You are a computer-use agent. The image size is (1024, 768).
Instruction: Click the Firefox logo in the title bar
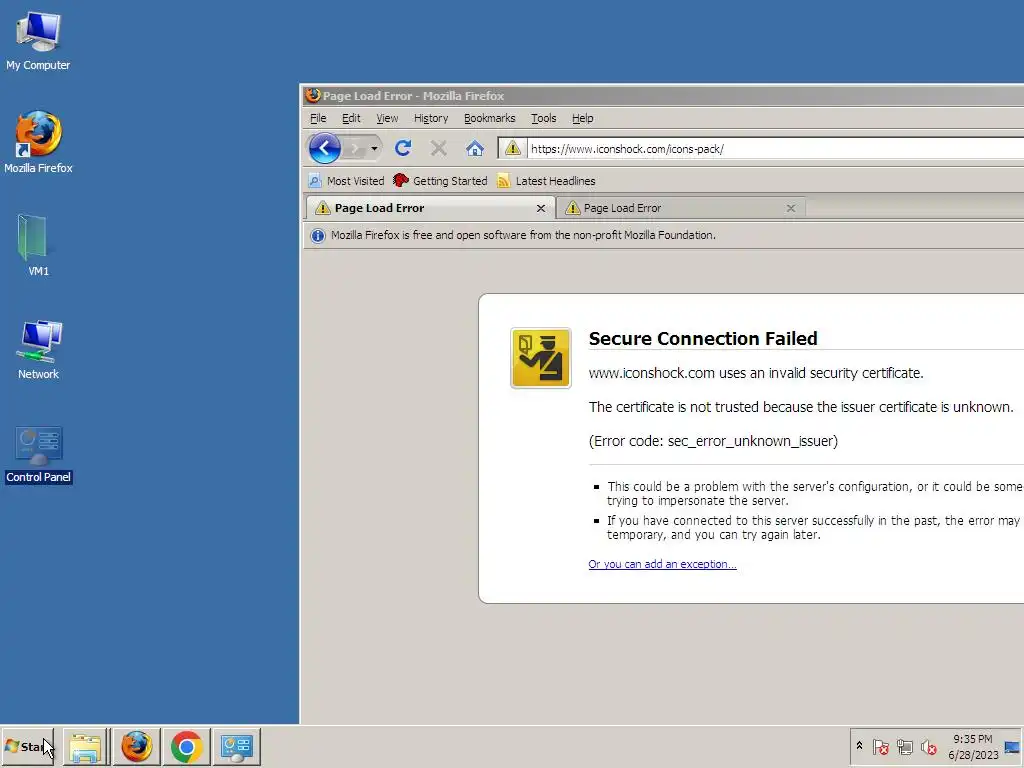click(x=313, y=95)
